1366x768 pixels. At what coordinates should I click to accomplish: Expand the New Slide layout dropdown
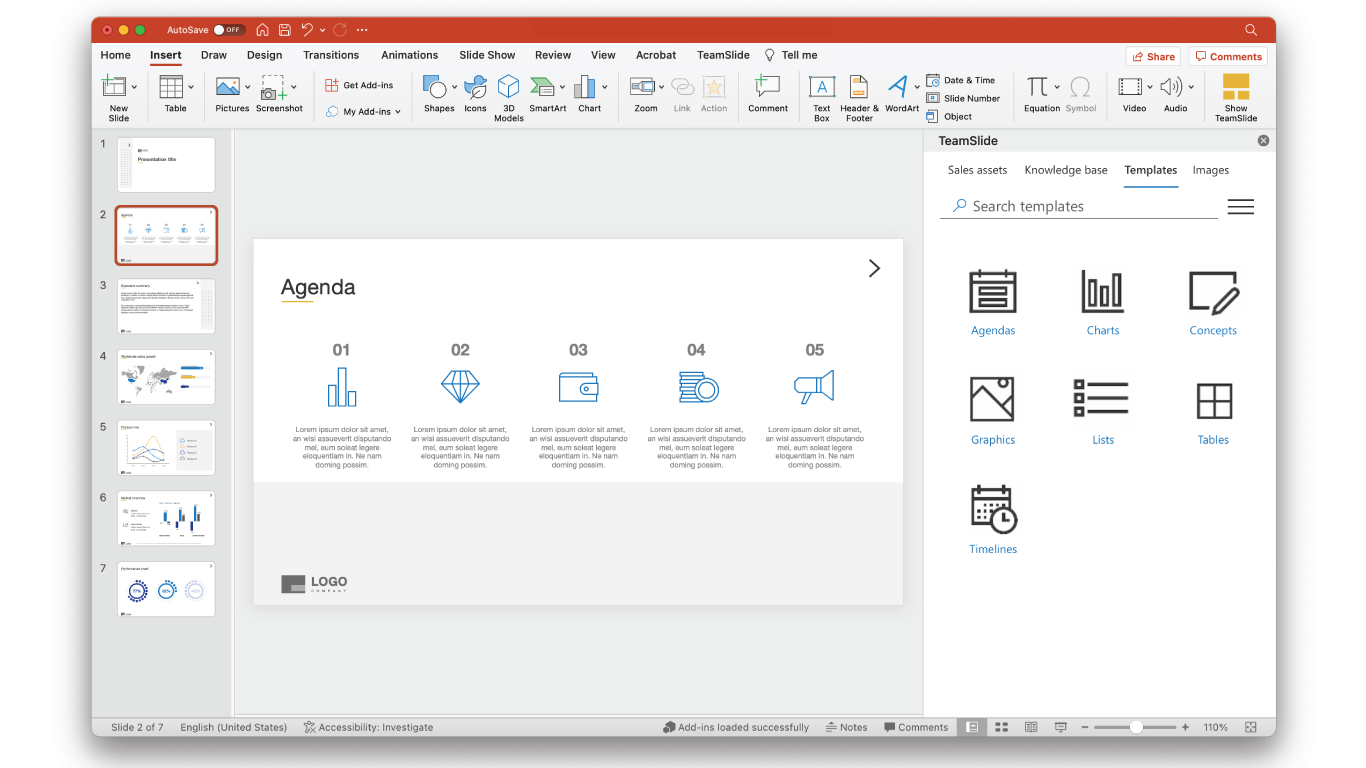(x=134, y=87)
